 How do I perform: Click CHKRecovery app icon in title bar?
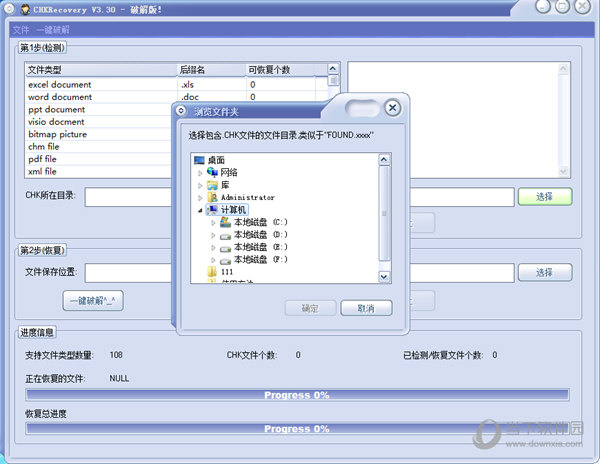(x=25, y=9)
